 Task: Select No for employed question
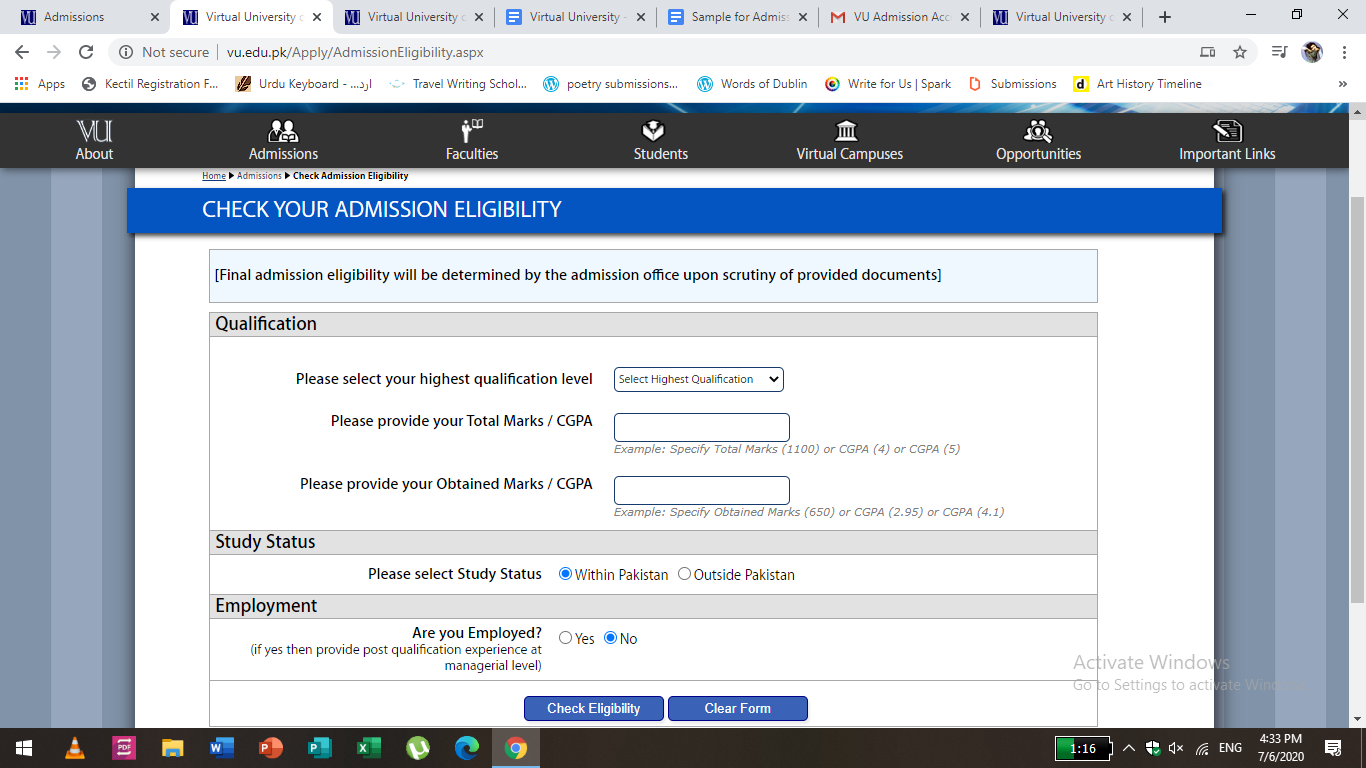611,638
